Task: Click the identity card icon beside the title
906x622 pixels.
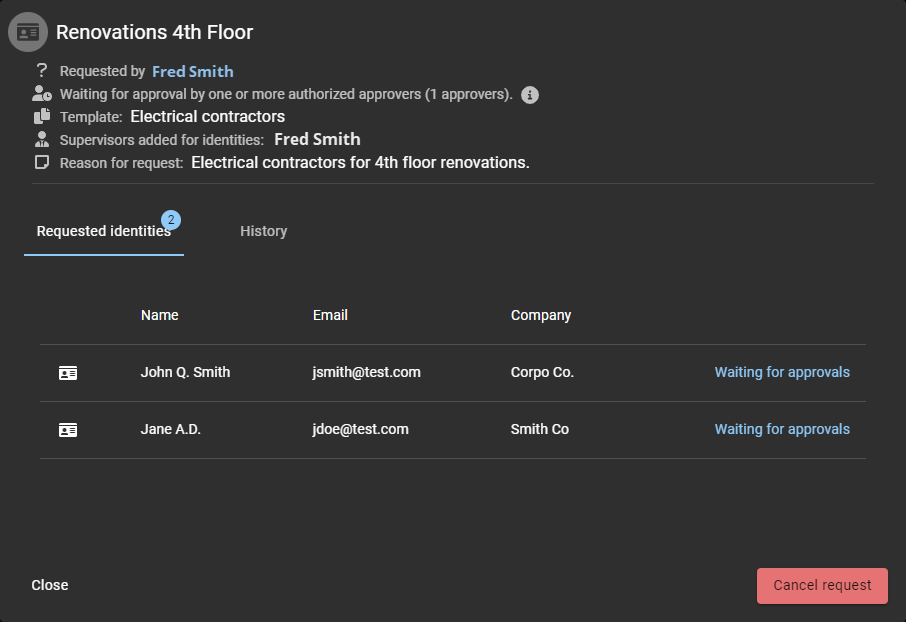Action: (28, 32)
